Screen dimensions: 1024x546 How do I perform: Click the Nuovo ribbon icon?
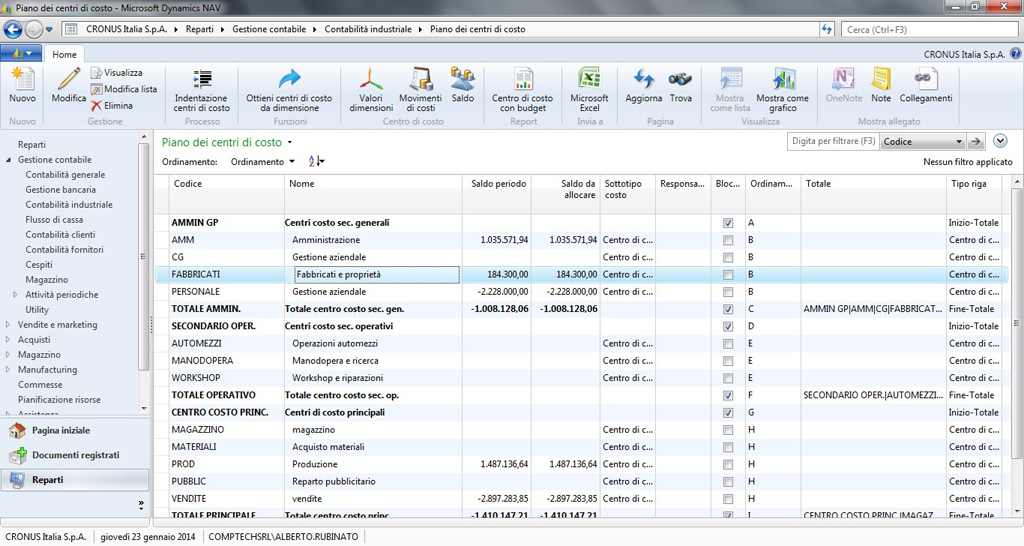click(22, 80)
